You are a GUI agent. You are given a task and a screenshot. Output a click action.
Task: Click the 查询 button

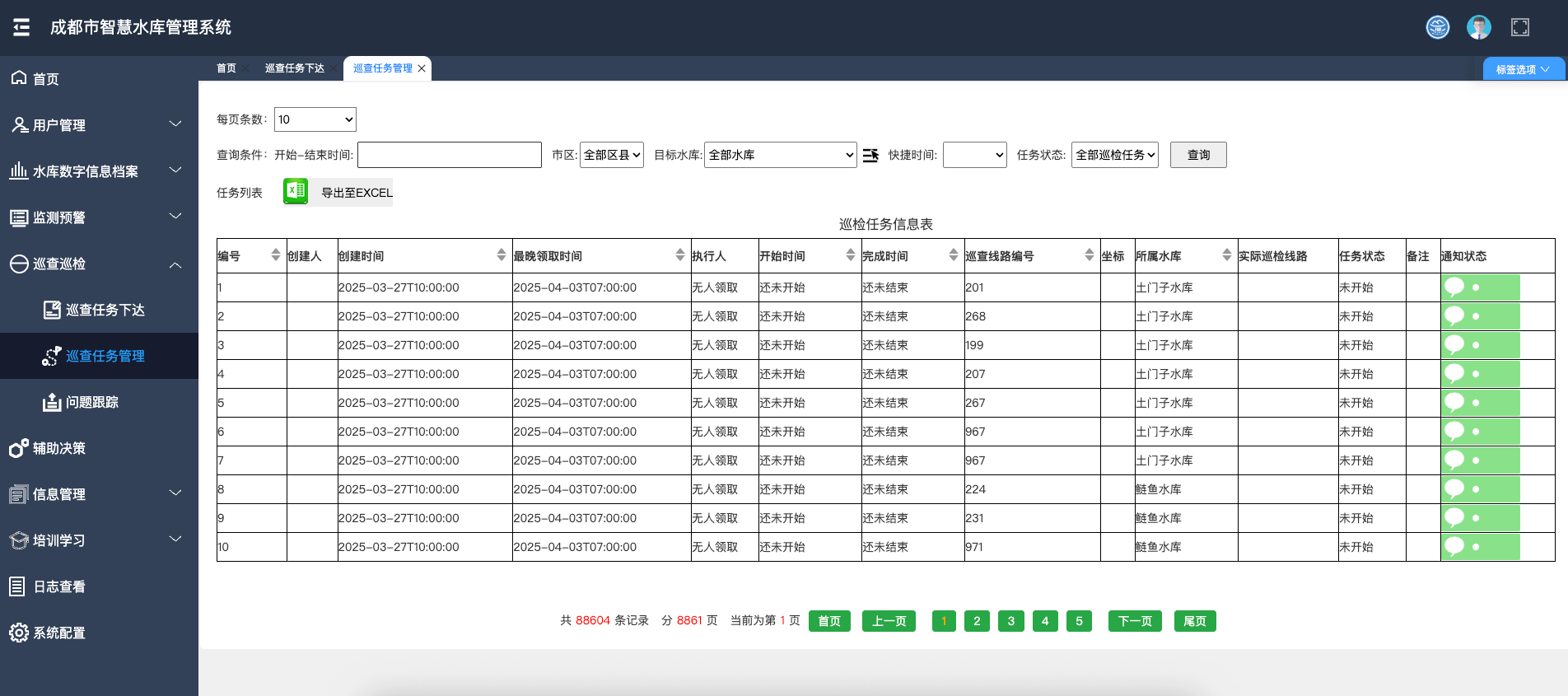click(1198, 155)
